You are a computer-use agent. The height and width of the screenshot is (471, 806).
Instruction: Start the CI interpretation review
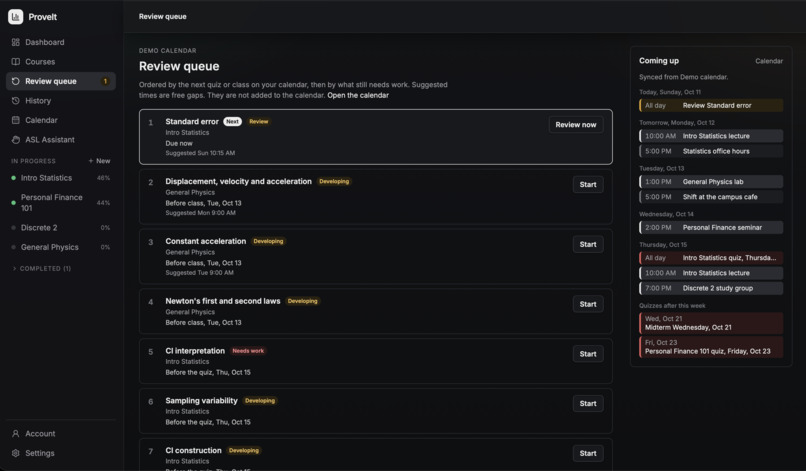pos(588,354)
